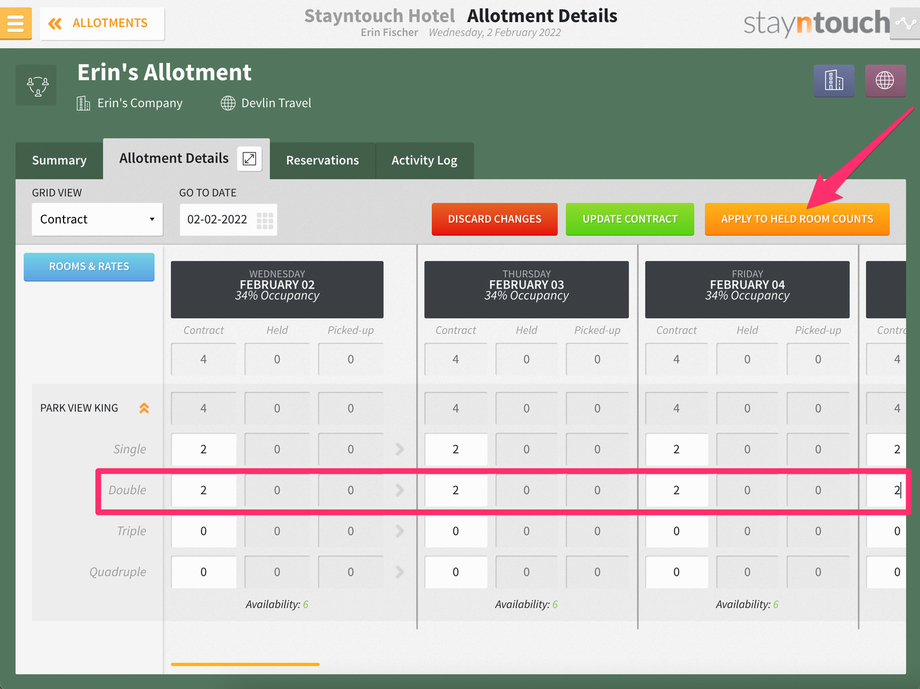This screenshot has width=920, height=689.
Task: Open the Activity Log tab
Action: click(x=424, y=160)
